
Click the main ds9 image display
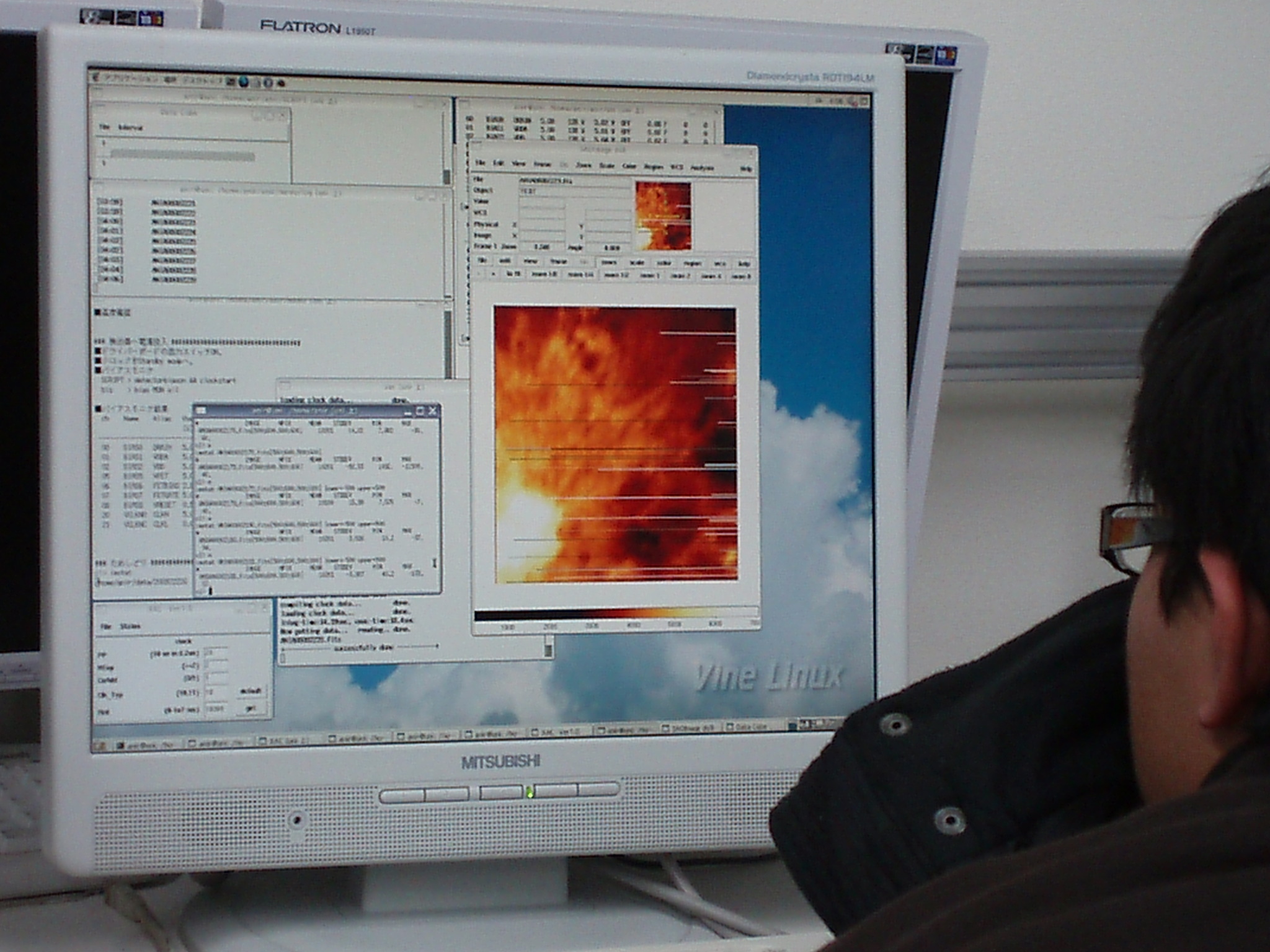(616, 444)
